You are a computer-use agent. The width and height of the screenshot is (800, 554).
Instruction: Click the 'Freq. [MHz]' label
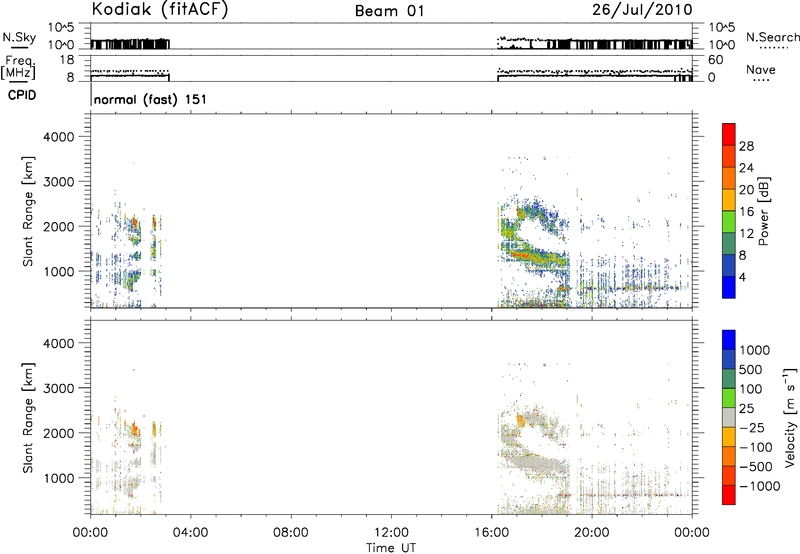click(x=18, y=68)
